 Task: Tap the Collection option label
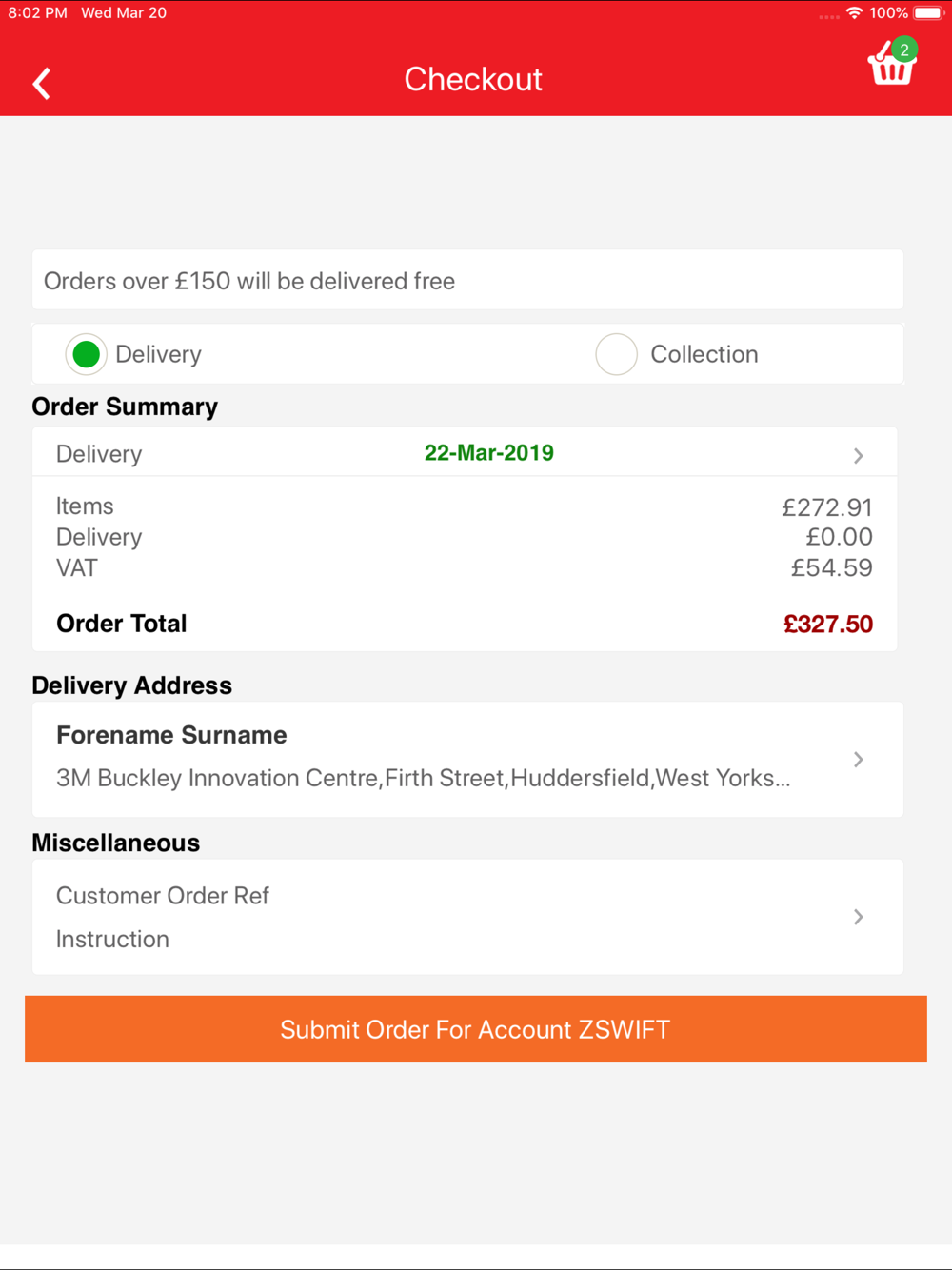[704, 354]
